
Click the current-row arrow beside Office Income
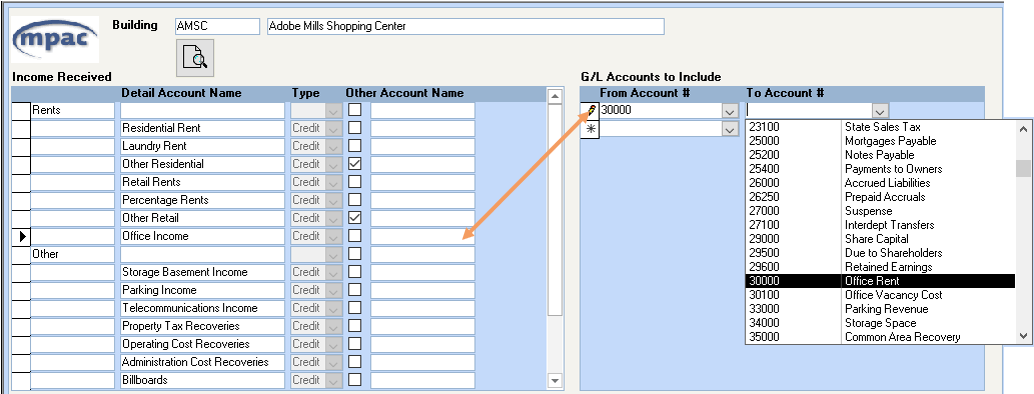coord(21,236)
